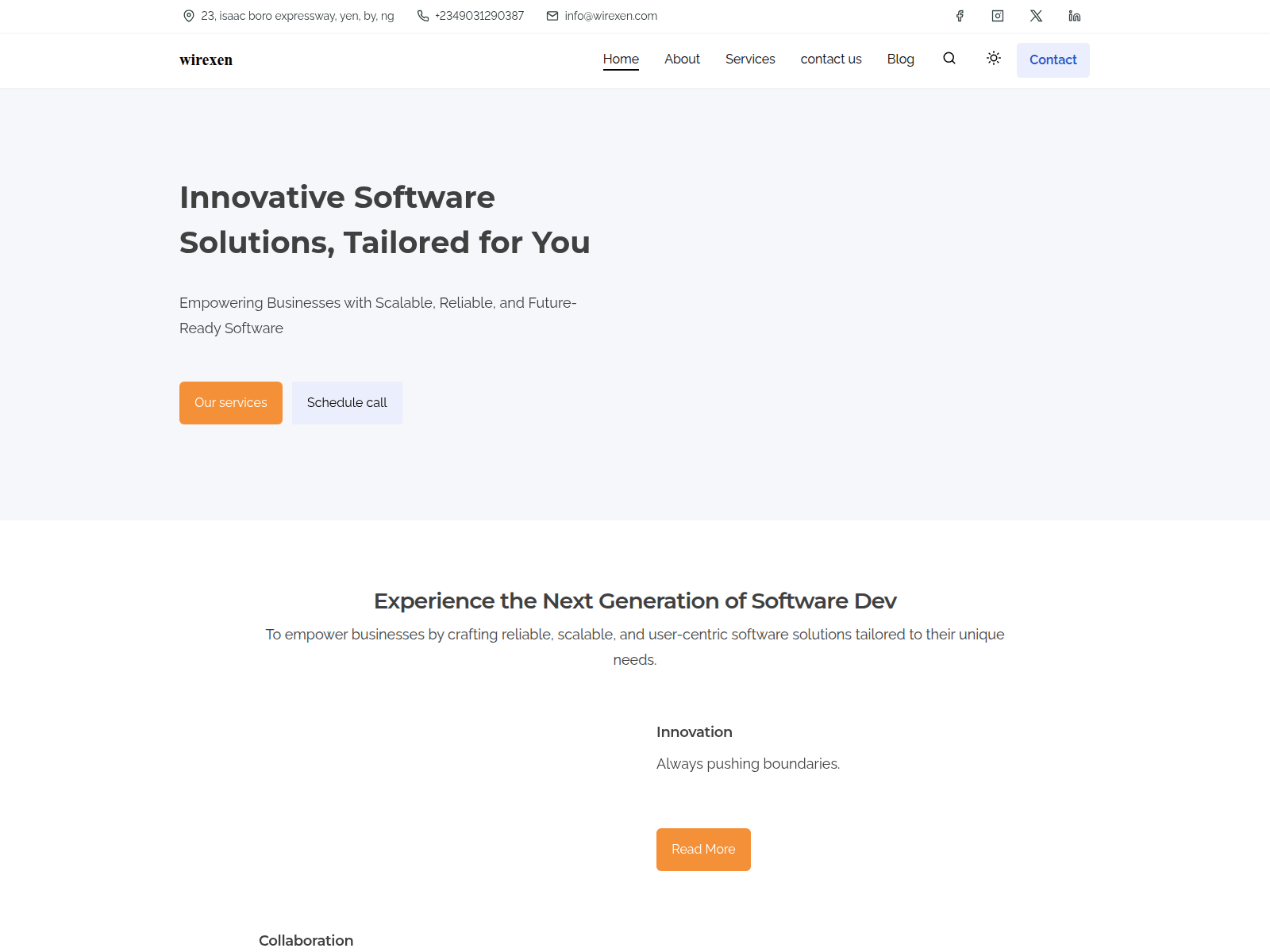This screenshot has width=1270, height=952.
Task: Click the 'Empowering Businesses with Scalable' subtitle
Action: click(x=378, y=316)
